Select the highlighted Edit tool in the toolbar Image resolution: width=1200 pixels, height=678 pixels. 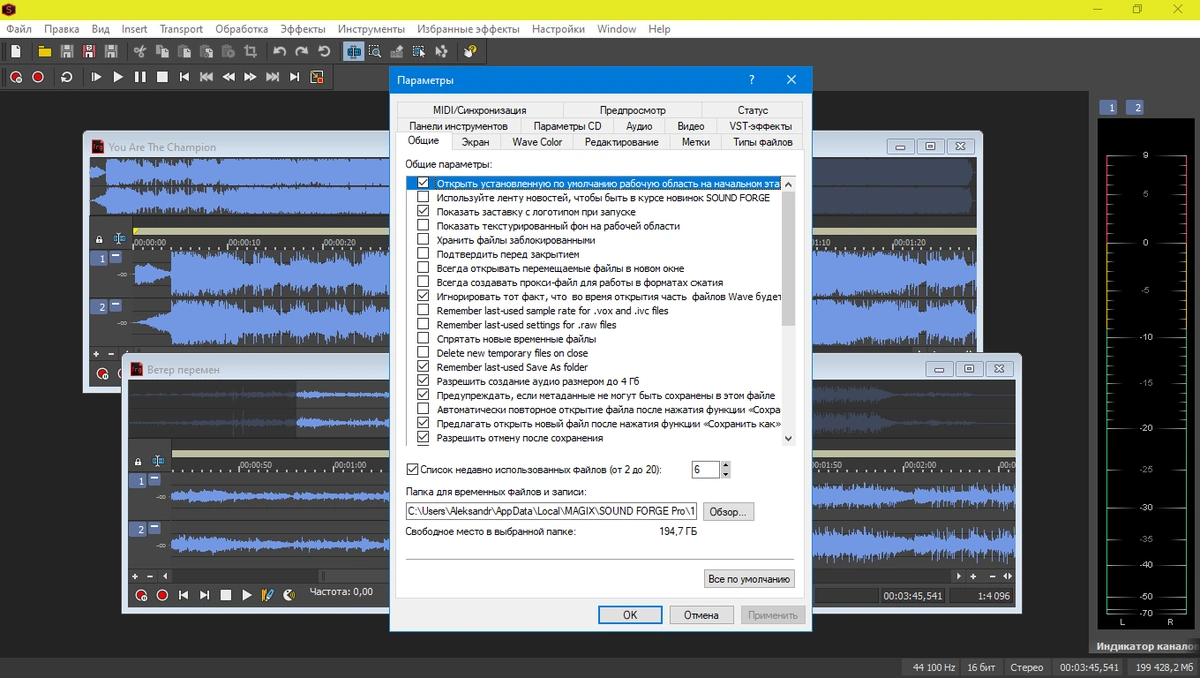353,51
